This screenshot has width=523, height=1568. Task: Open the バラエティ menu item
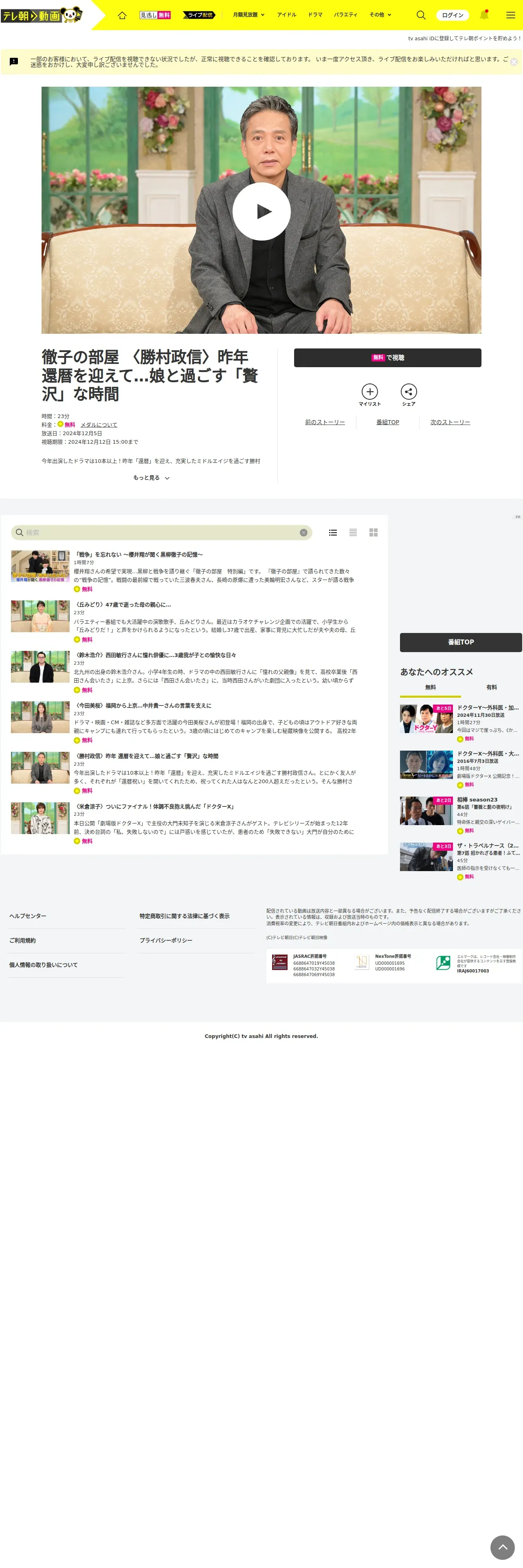pyautogui.click(x=346, y=15)
